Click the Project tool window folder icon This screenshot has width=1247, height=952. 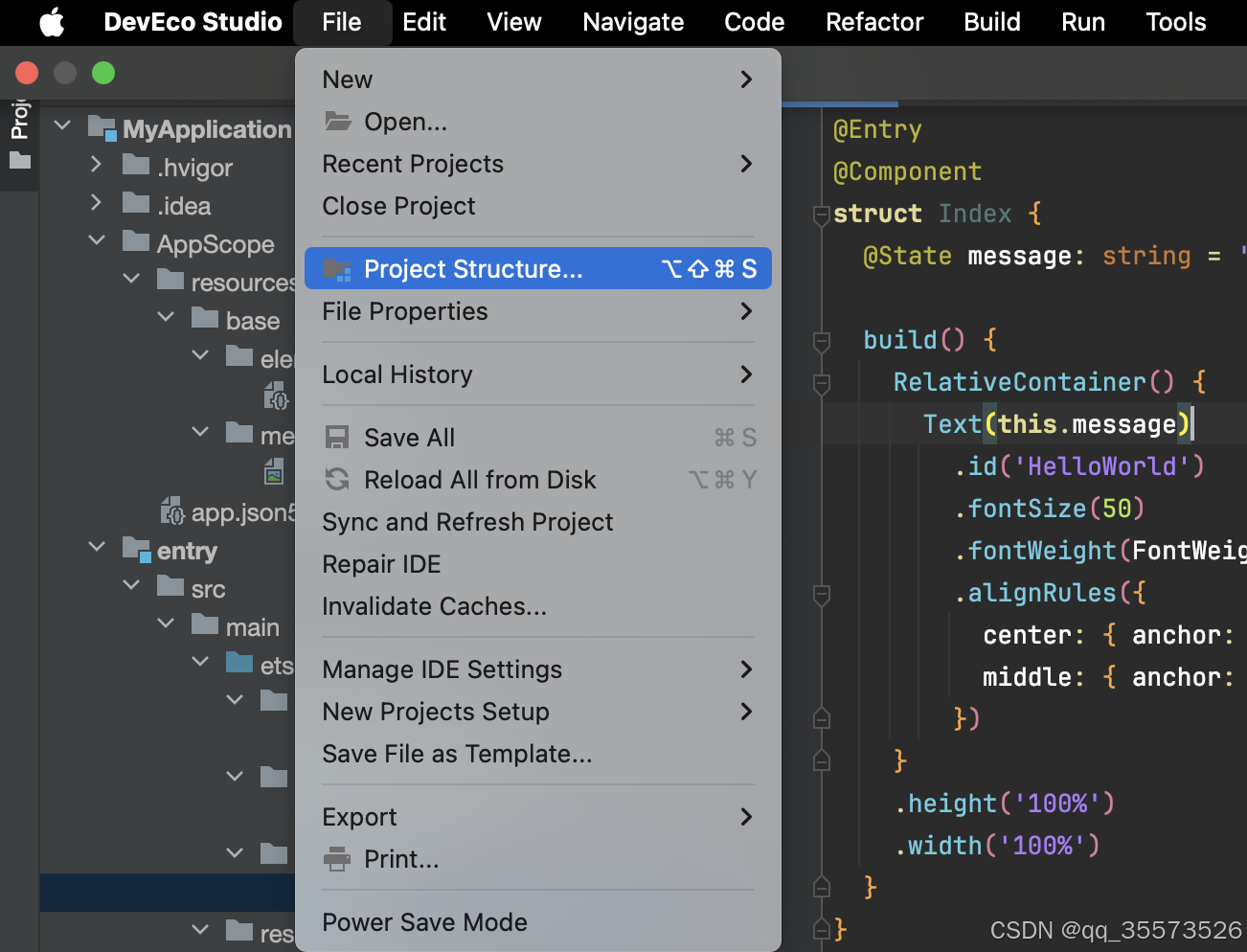(x=20, y=160)
